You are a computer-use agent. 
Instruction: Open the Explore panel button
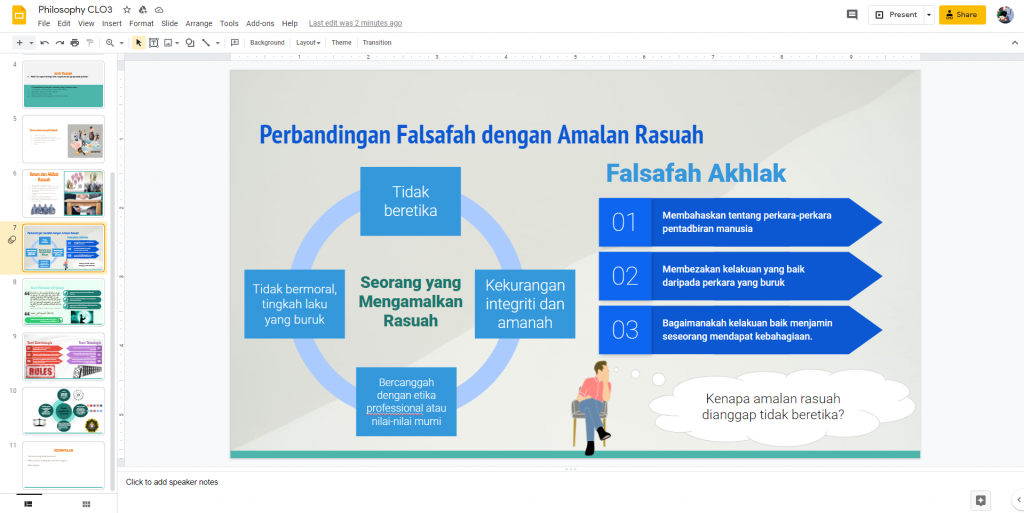click(980, 500)
